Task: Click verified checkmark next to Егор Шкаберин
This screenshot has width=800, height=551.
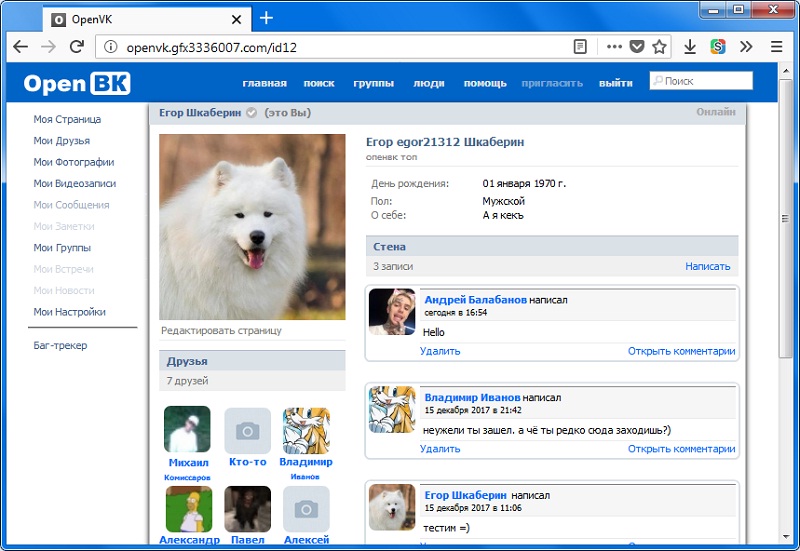Action: (x=252, y=113)
